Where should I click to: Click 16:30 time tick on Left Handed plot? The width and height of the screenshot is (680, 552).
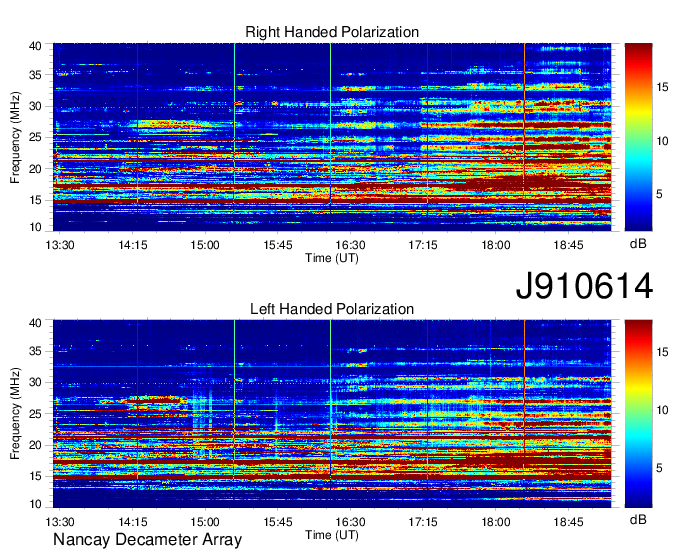tap(350, 522)
